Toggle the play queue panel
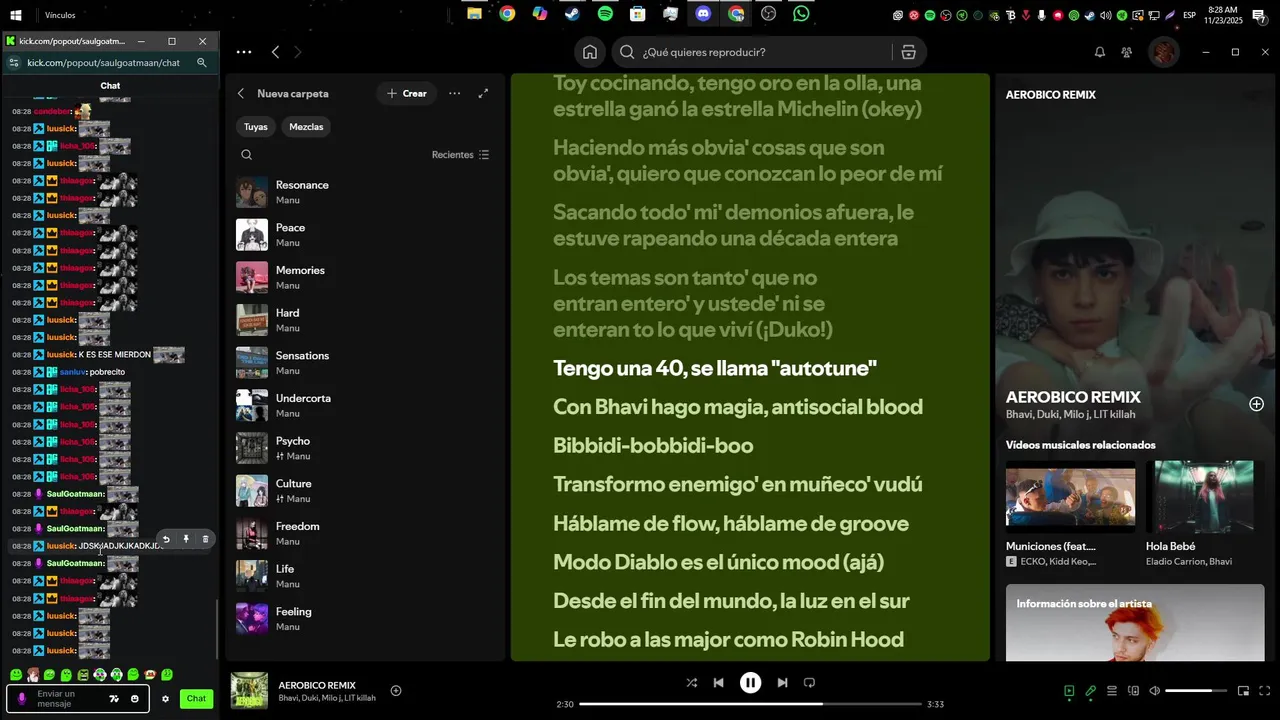Viewport: 1280px width, 720px height. (1112, 691)
